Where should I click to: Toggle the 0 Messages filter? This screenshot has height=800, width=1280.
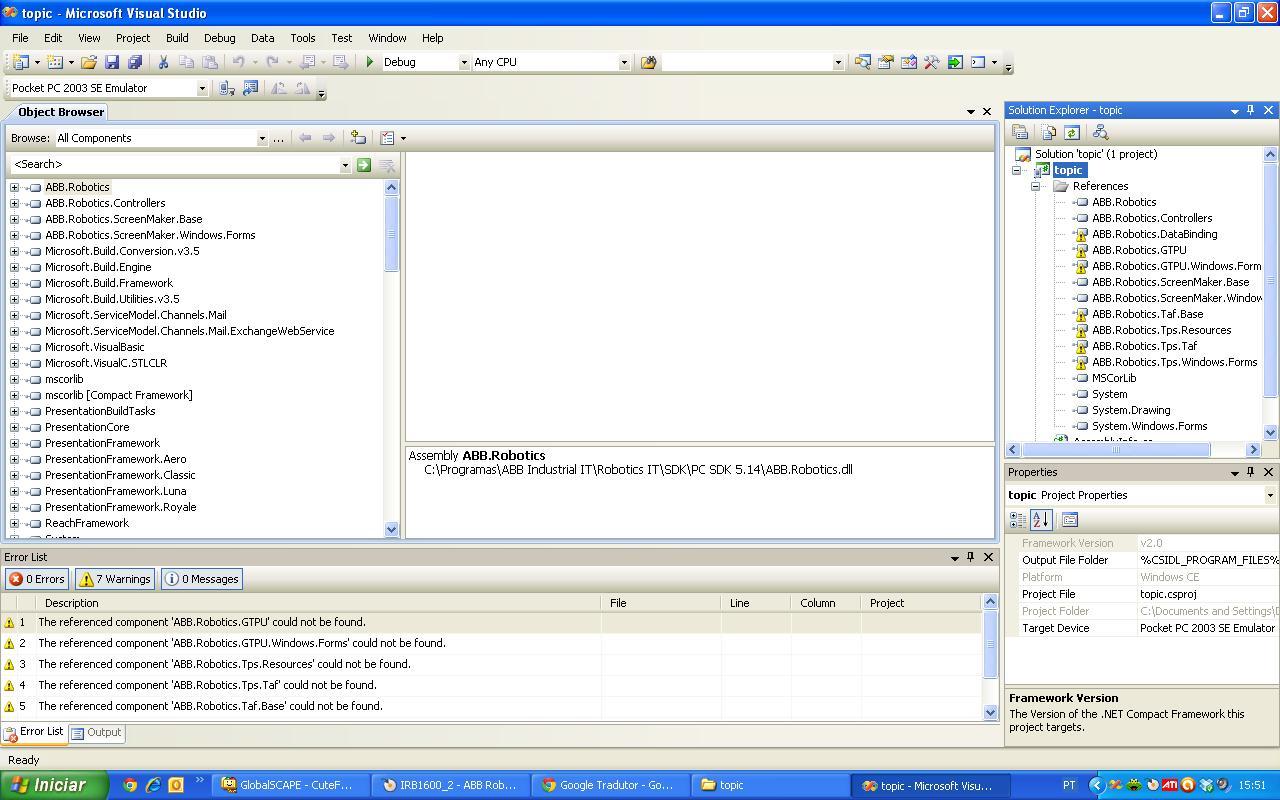pos(201,579)
